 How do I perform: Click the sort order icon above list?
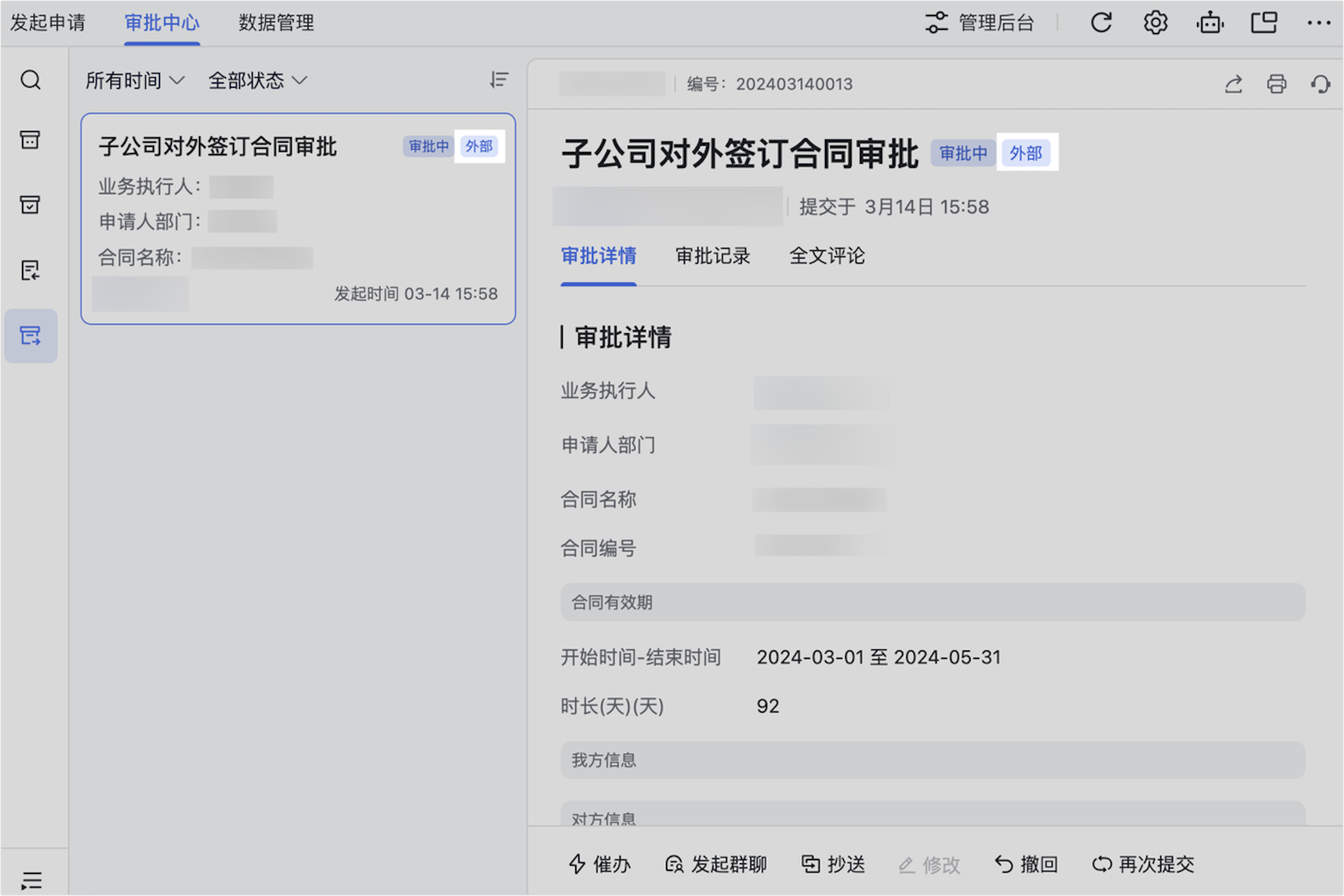[x=499, y=80]
